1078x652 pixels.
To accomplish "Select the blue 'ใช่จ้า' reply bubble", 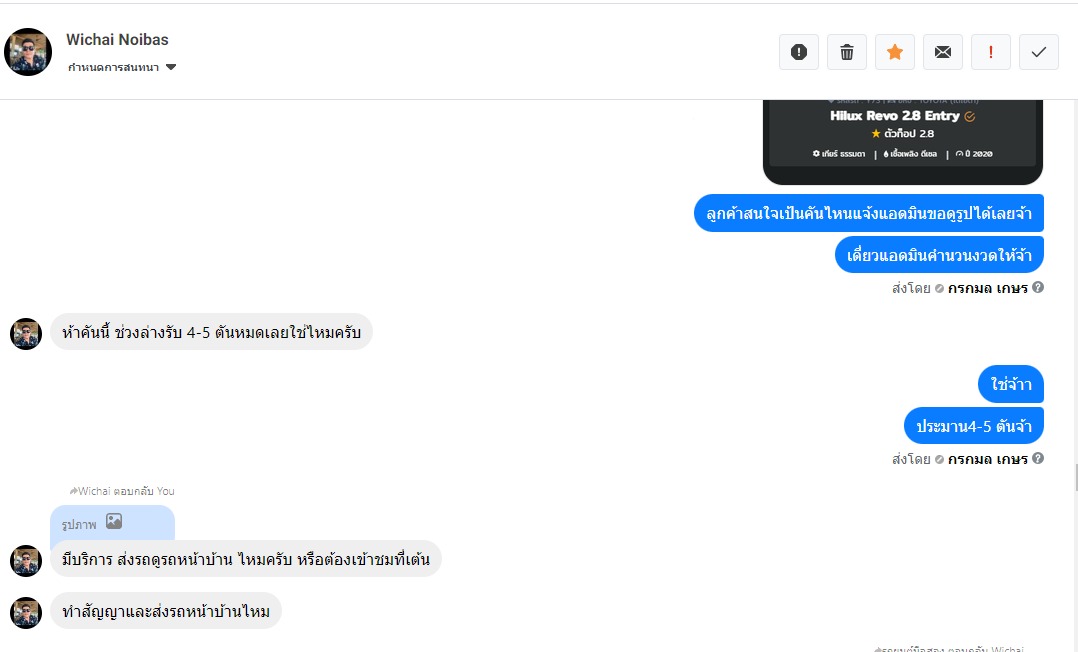I will 1011,384.
